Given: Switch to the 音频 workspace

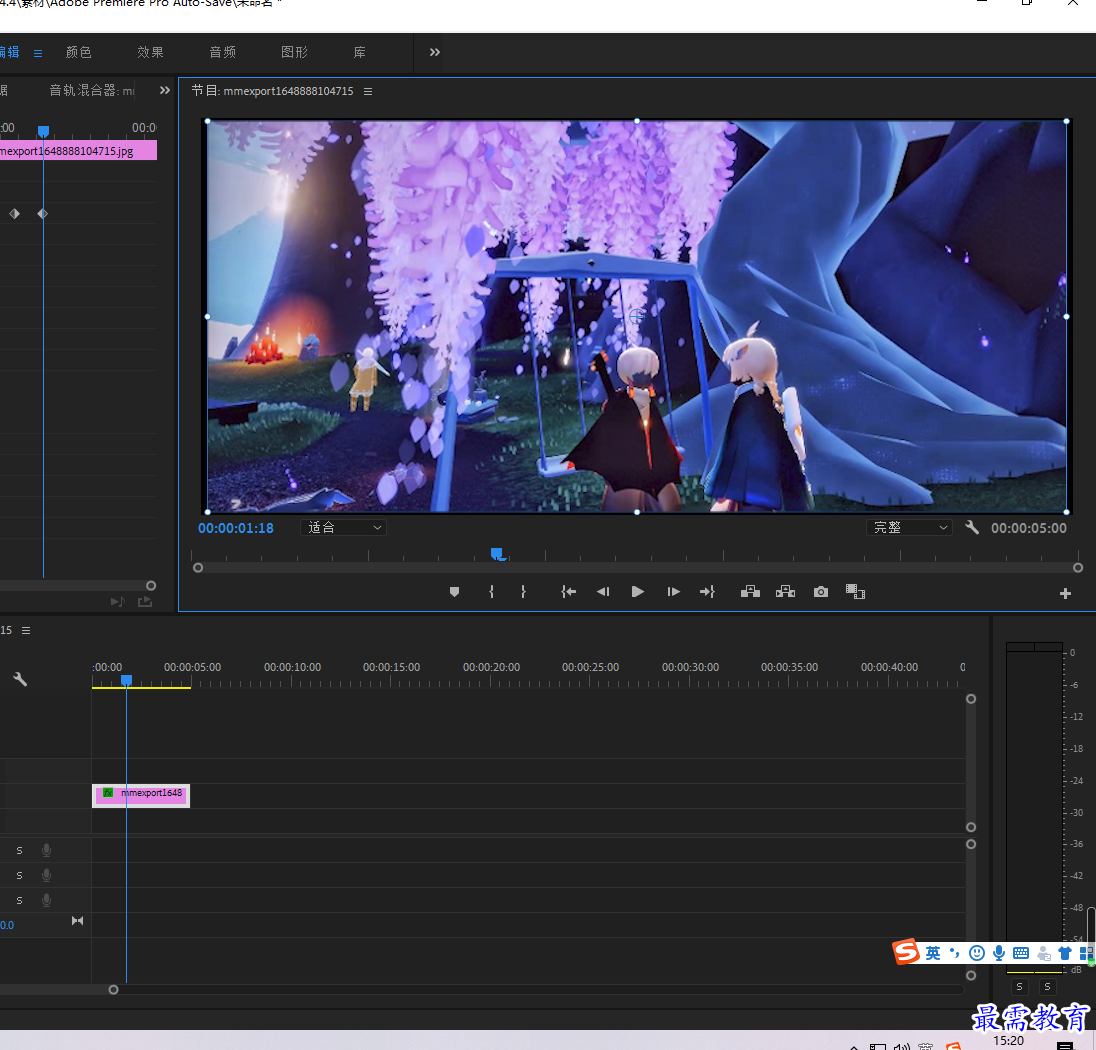Looking at the screenshot, I should tap(222, 52).
